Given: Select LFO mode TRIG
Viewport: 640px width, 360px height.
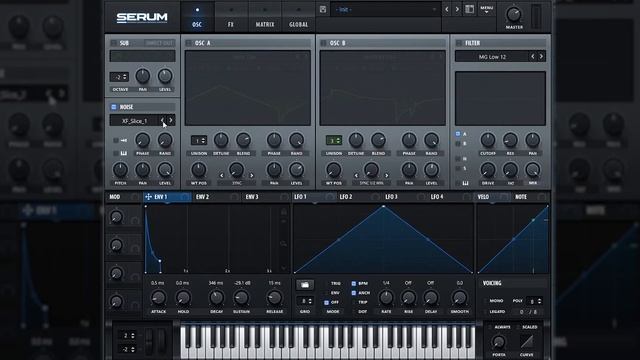Looking at the screenshot, I should [326, 283].
